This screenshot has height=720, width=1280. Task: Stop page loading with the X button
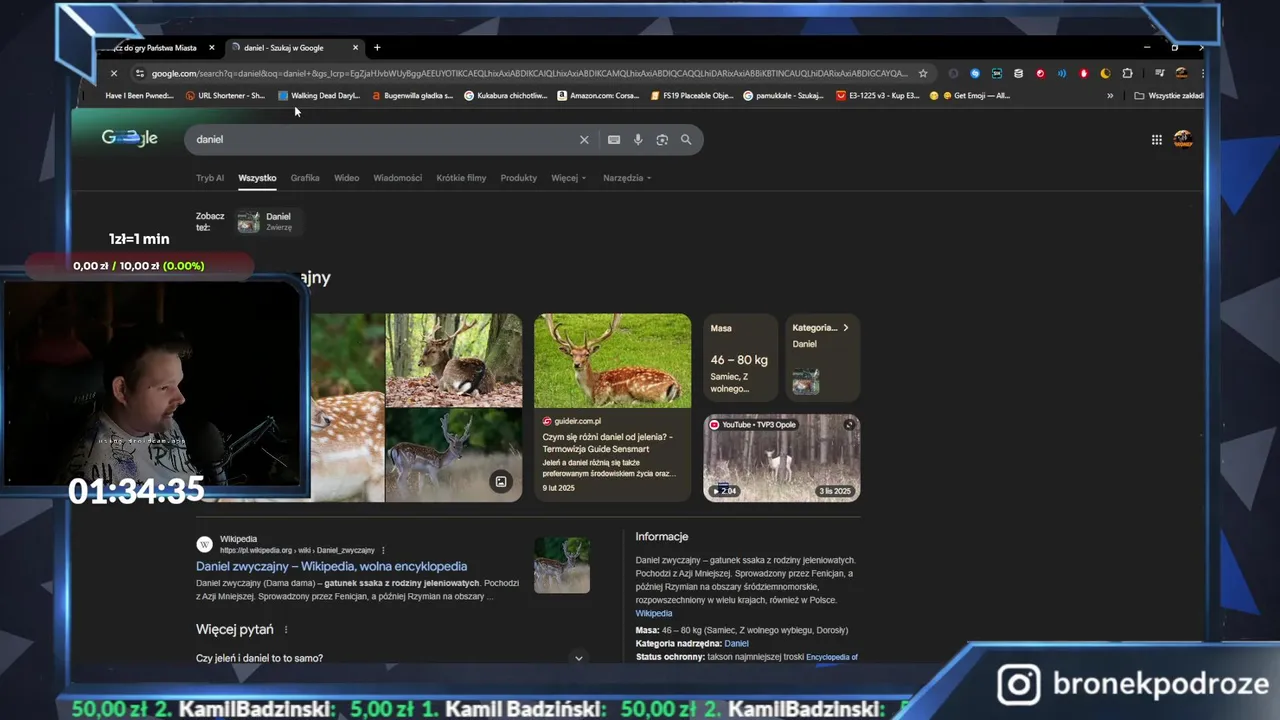pos(113,73)
